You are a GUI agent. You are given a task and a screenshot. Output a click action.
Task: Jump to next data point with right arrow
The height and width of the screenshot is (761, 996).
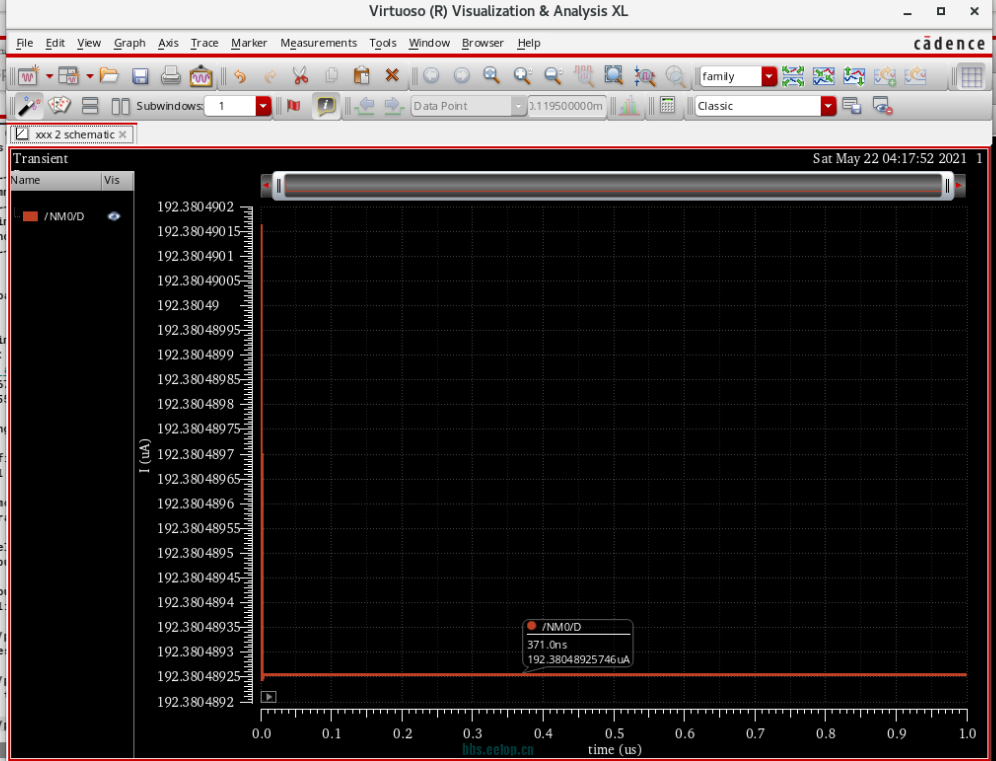(394, 105)
